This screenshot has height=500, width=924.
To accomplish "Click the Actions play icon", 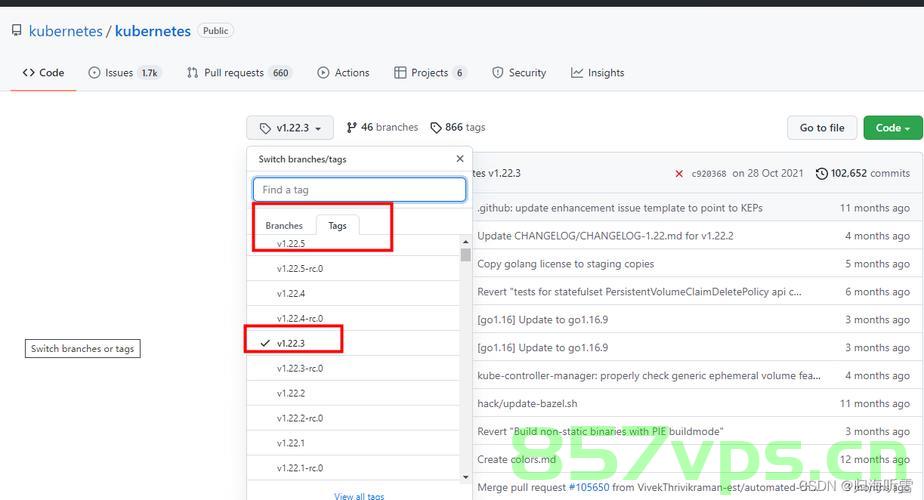I will click(x=323, y=73).
